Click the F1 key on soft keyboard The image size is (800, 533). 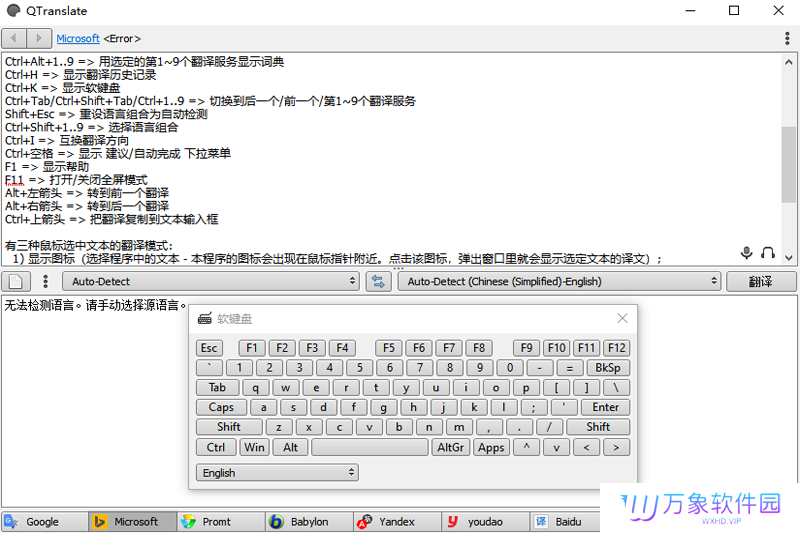click(252, 348)
